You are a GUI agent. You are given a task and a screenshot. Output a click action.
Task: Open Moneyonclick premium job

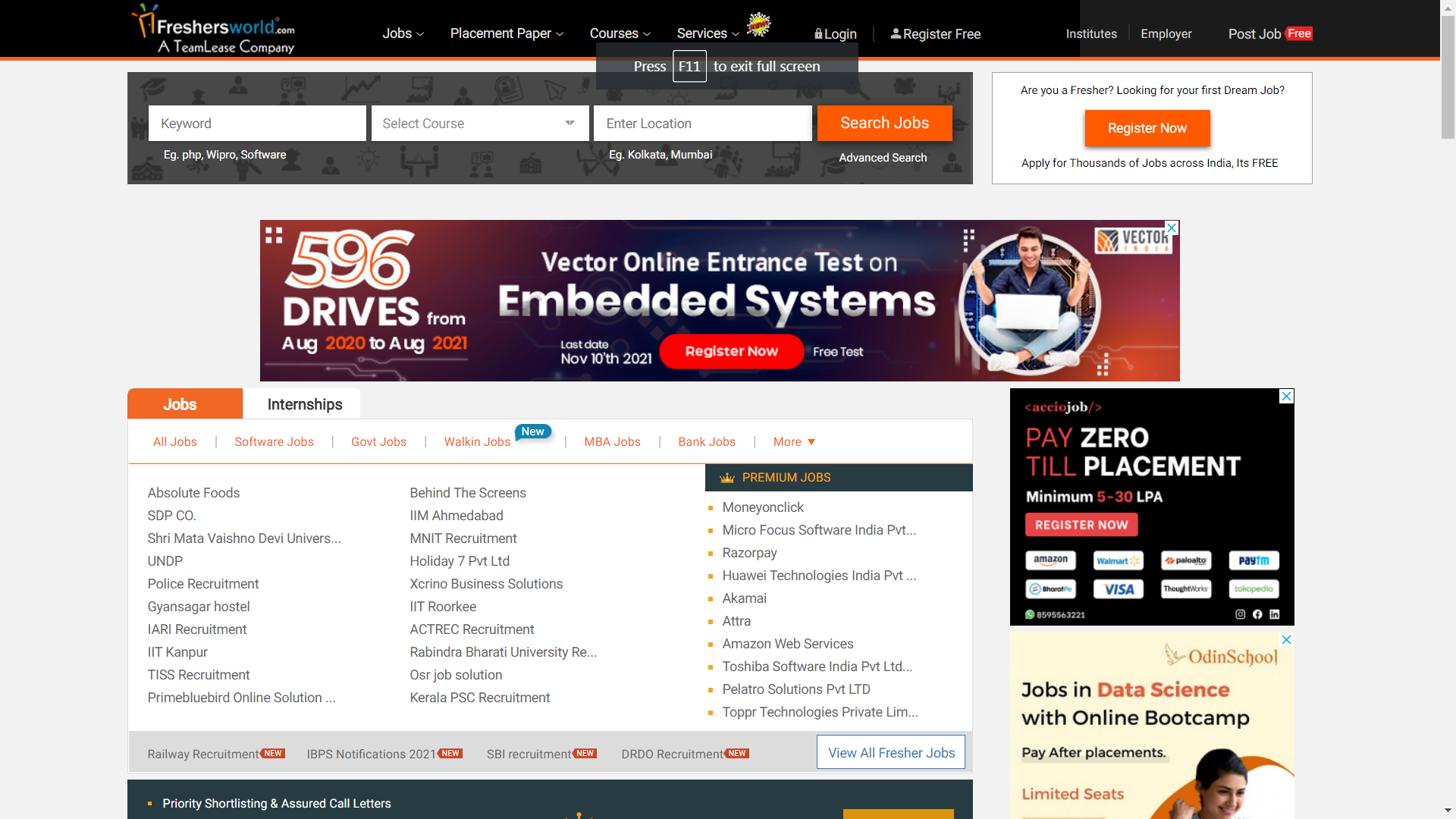(x=763, y=507)
